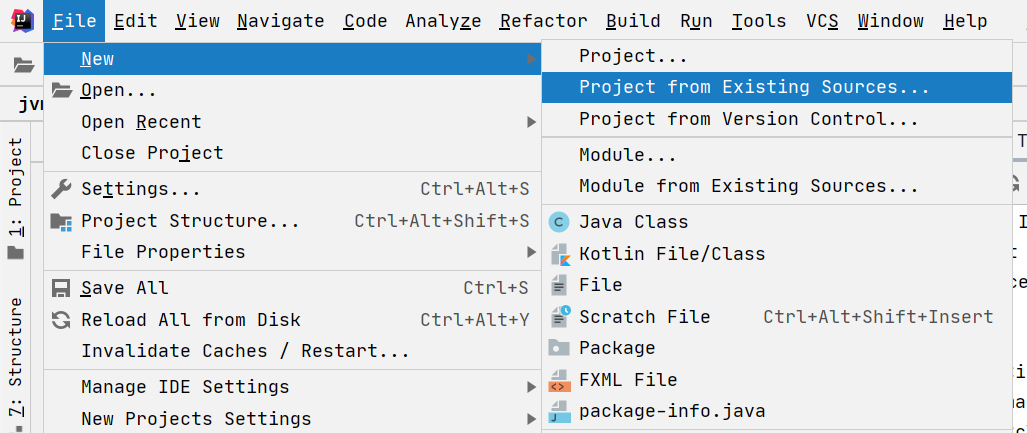This screenshot has height=433, width=1027.
Task: Click the Java Class icon
Action: pyautogui.click(x=560, y=222)
